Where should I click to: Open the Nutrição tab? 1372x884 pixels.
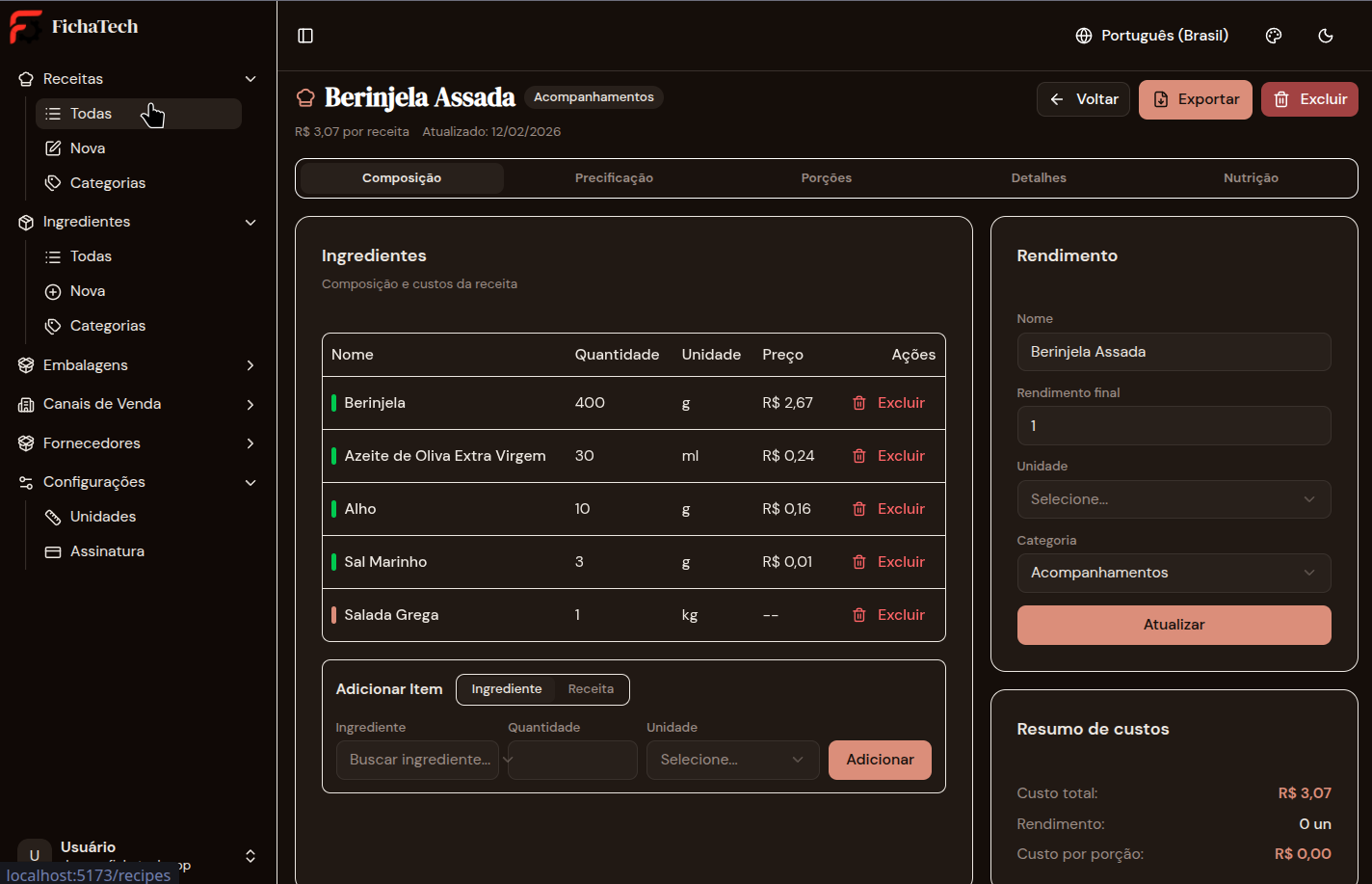pos(1251,177)
